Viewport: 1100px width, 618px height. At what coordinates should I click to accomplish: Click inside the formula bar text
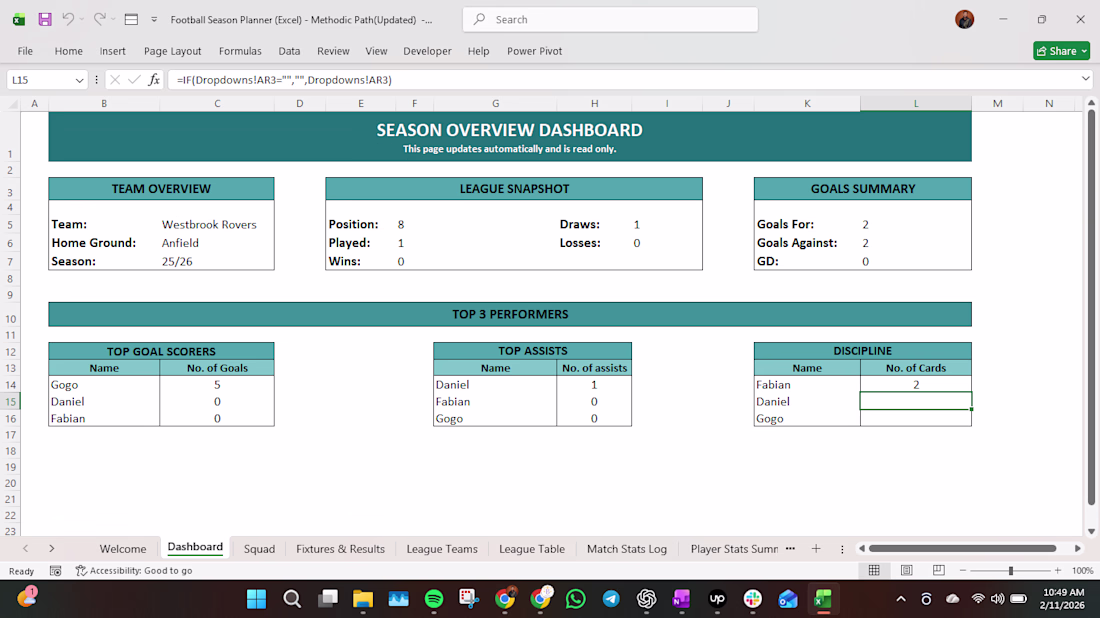[284, 80]
